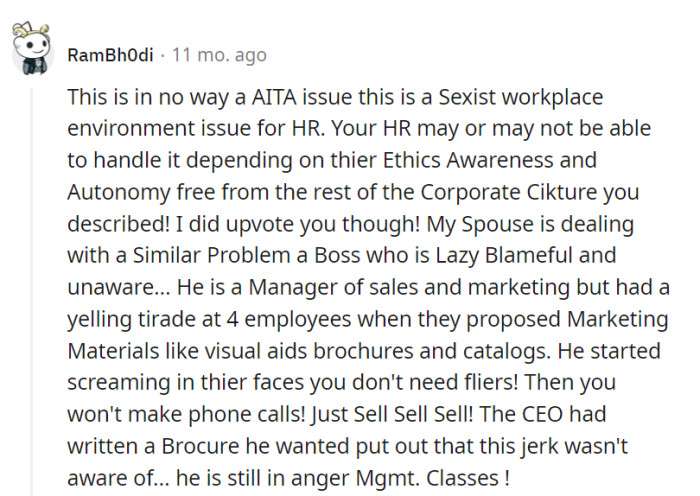Open the RamBh0di profile link
The width and height of the screenshot is (700, 496).
[110, 54]
